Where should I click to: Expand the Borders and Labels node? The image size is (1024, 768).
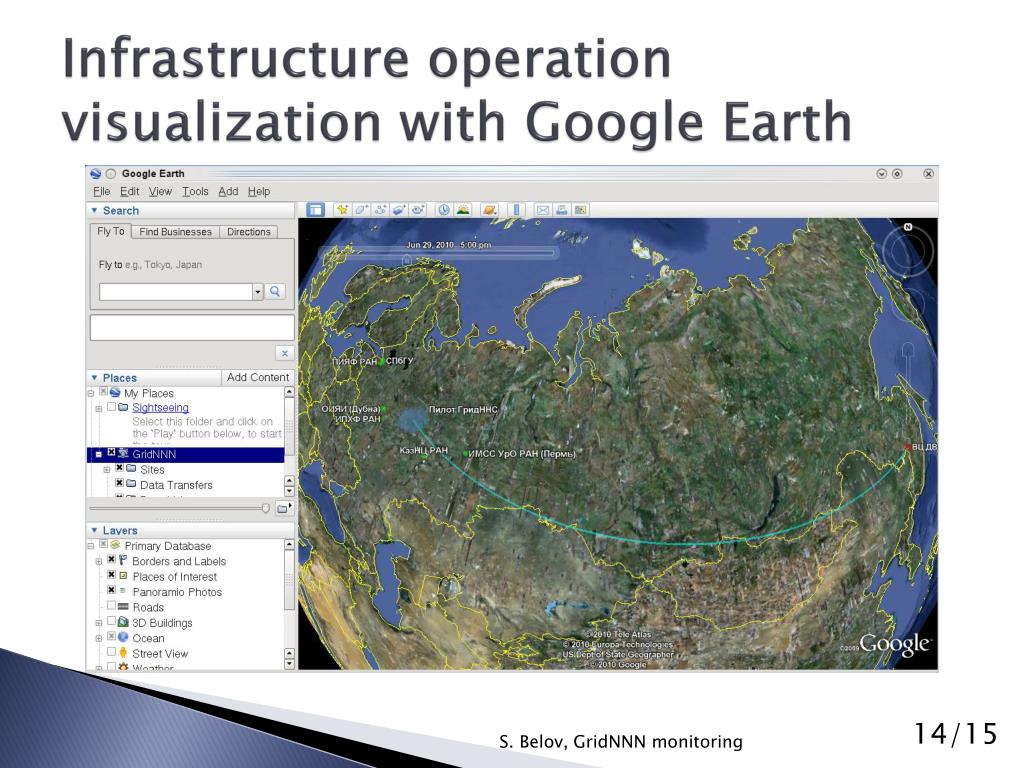(99, 561)
